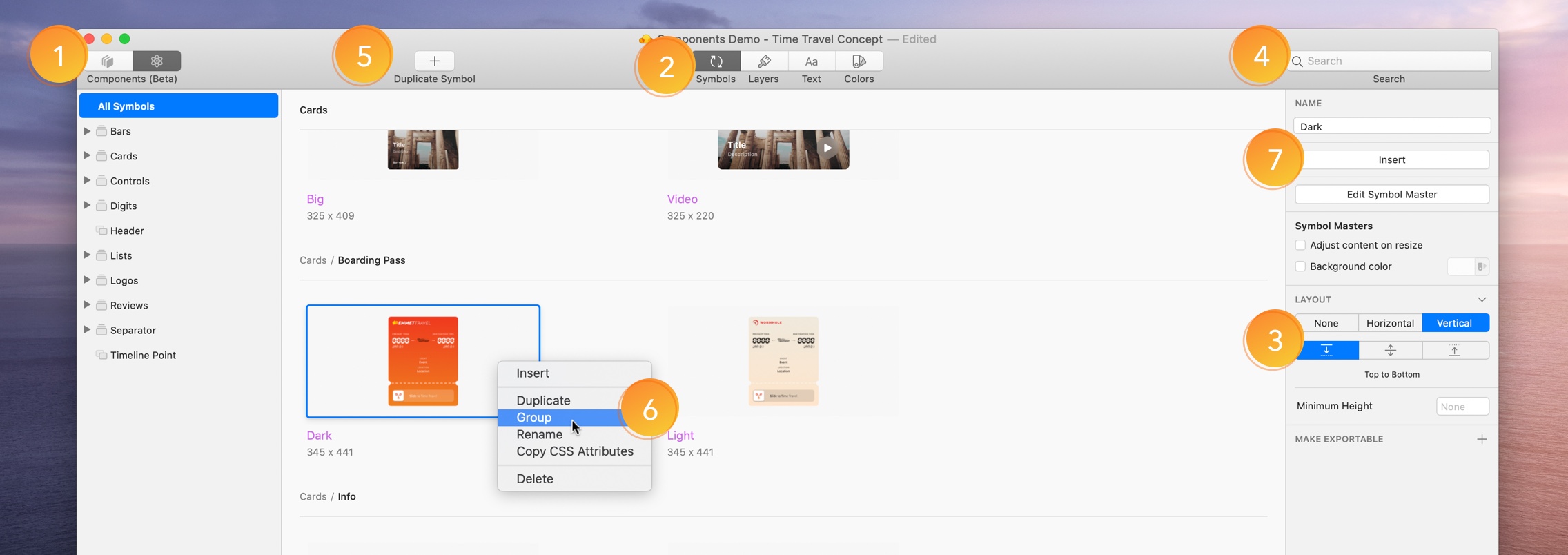The height and width of the screenshot is (555, 1568).
Task: Expand the Controls folder in sidebar
Action: (x=87, y=181)
